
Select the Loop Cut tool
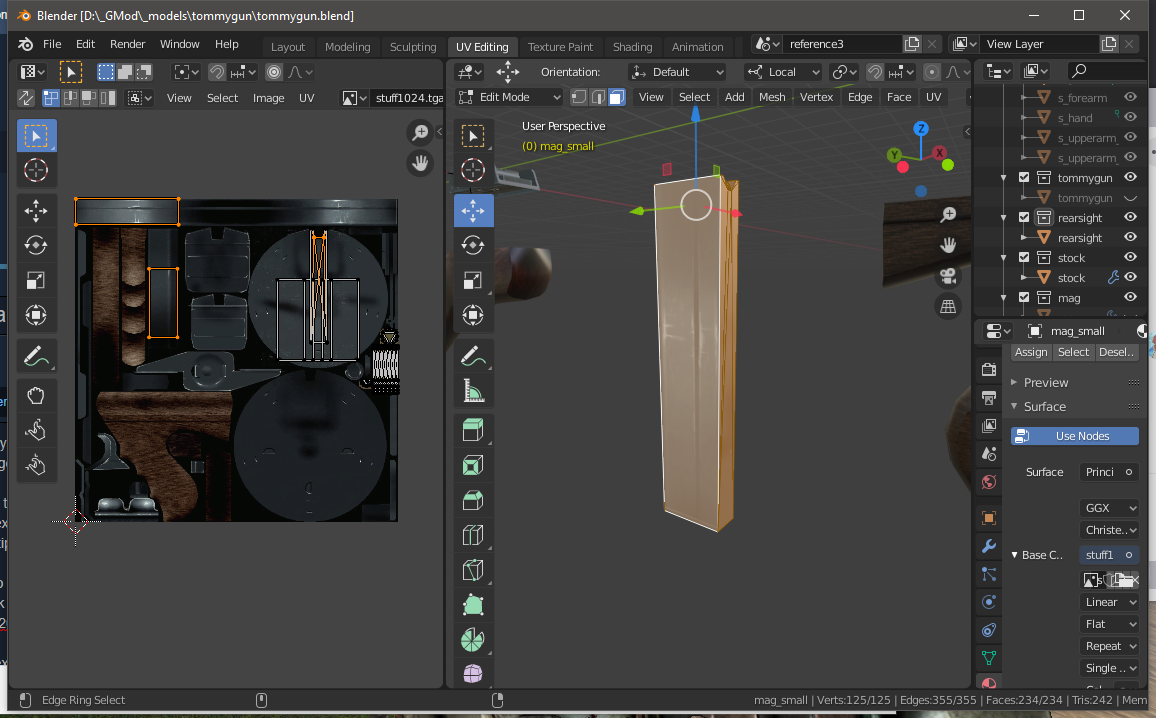[x=473, y=536]
